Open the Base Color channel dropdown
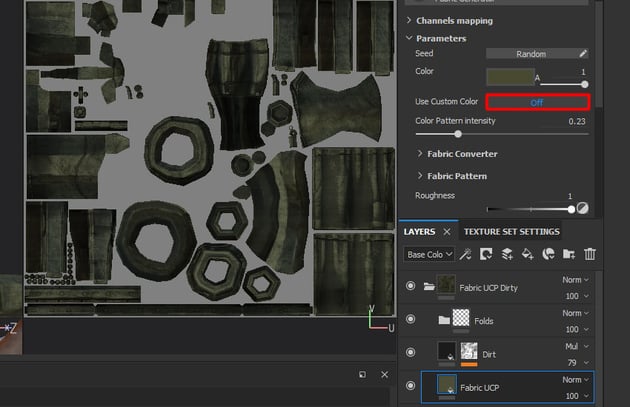Screen dimensions: 630x407 click(429, 254)
